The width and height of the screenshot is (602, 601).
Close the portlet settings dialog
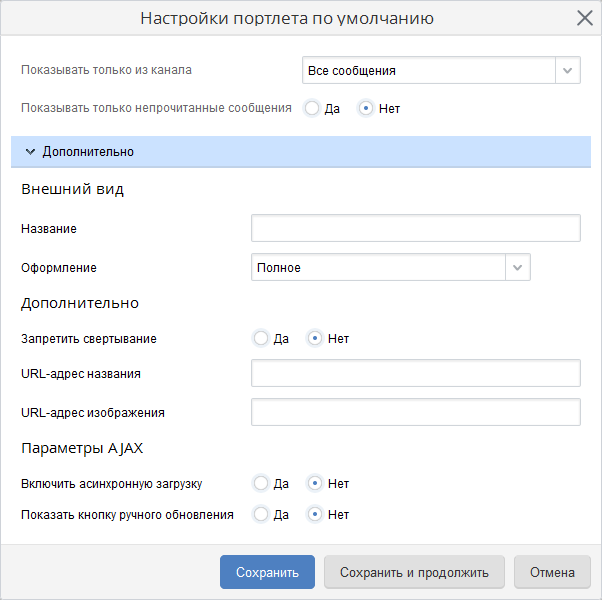[x=585, y=18]
